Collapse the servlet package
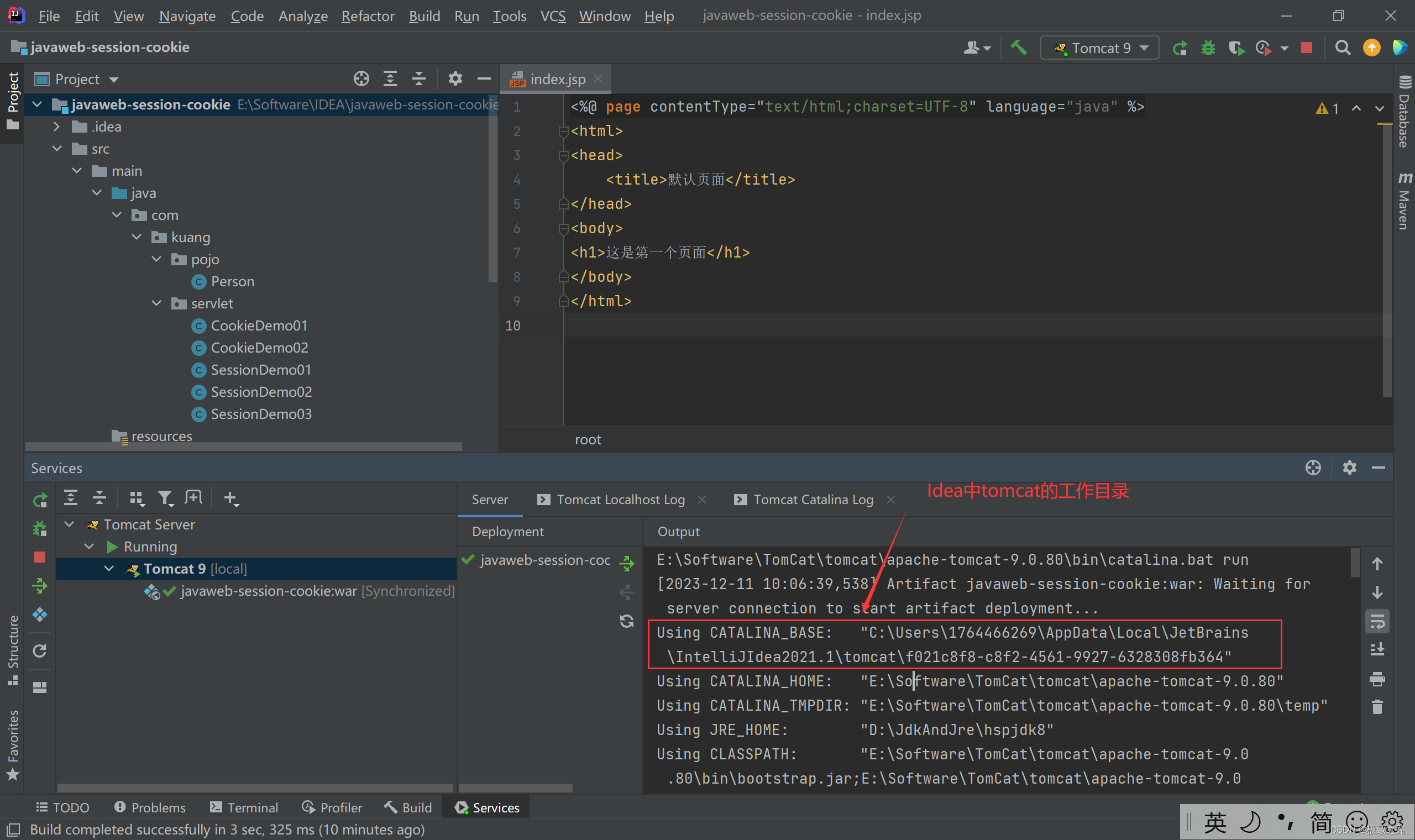This screenshot has height=840, width=1415. [x=157, y=303]
